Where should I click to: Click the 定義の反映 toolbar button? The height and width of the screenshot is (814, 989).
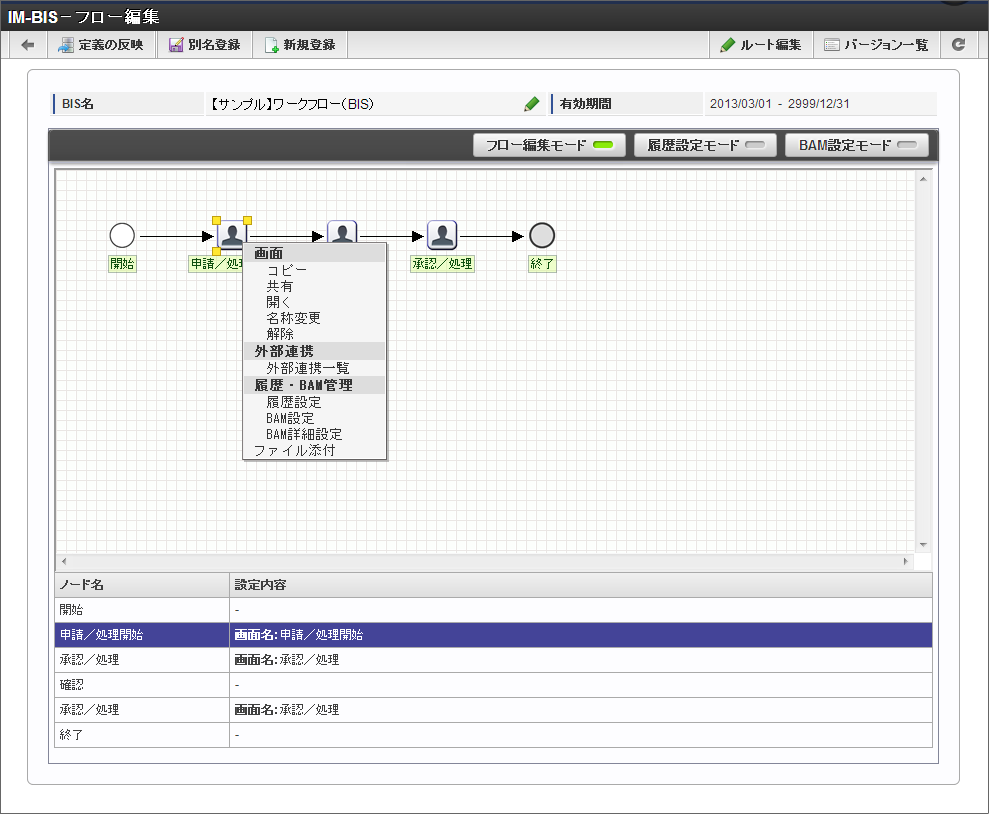tap(102, 45)
